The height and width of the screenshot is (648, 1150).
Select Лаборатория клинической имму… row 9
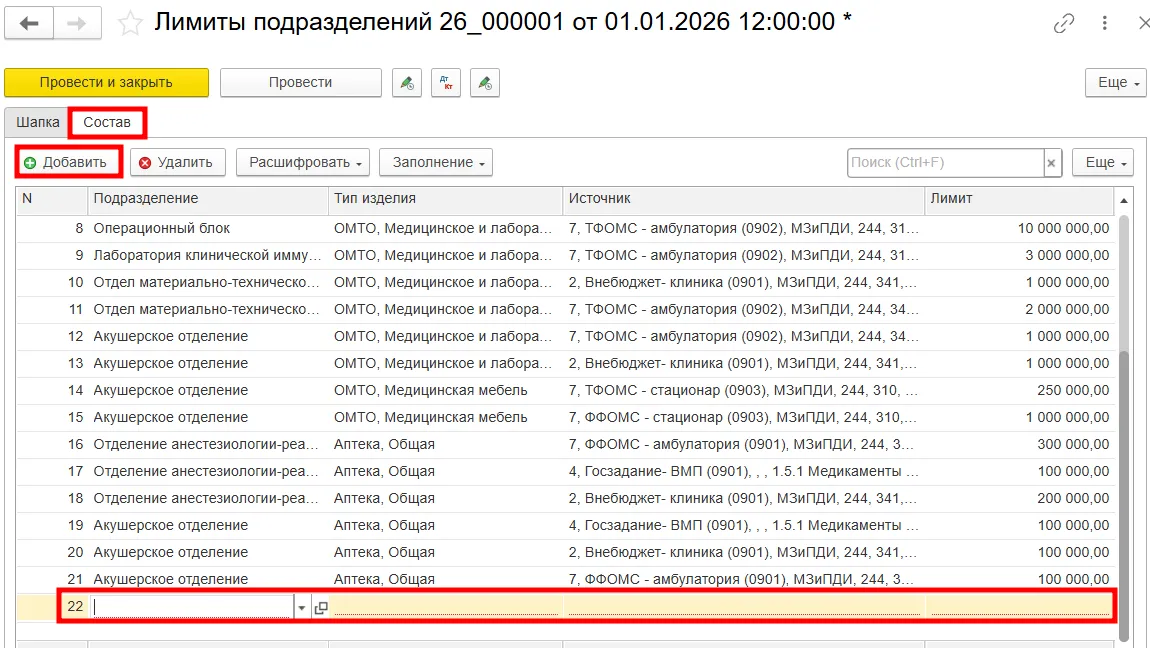pyautogui.click(x=565, y=256)
